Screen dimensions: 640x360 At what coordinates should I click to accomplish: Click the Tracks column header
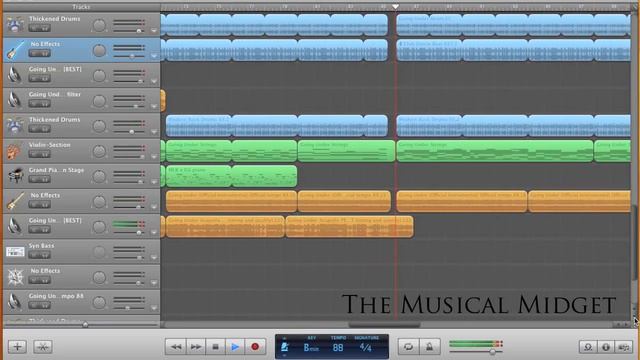point(81,7)
